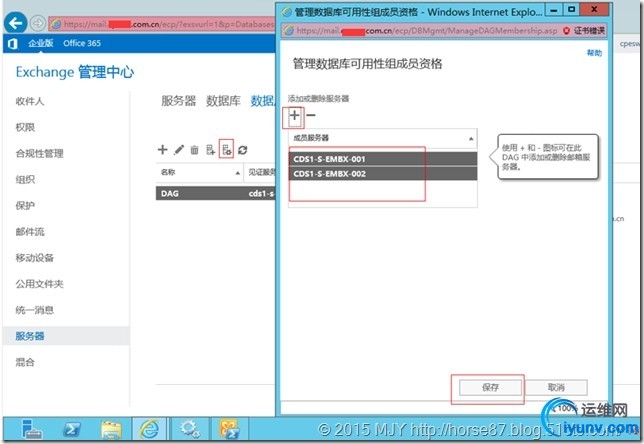Open 混合 in left navigation
Viewport: 644px width, 444px height.
point(25,362)
